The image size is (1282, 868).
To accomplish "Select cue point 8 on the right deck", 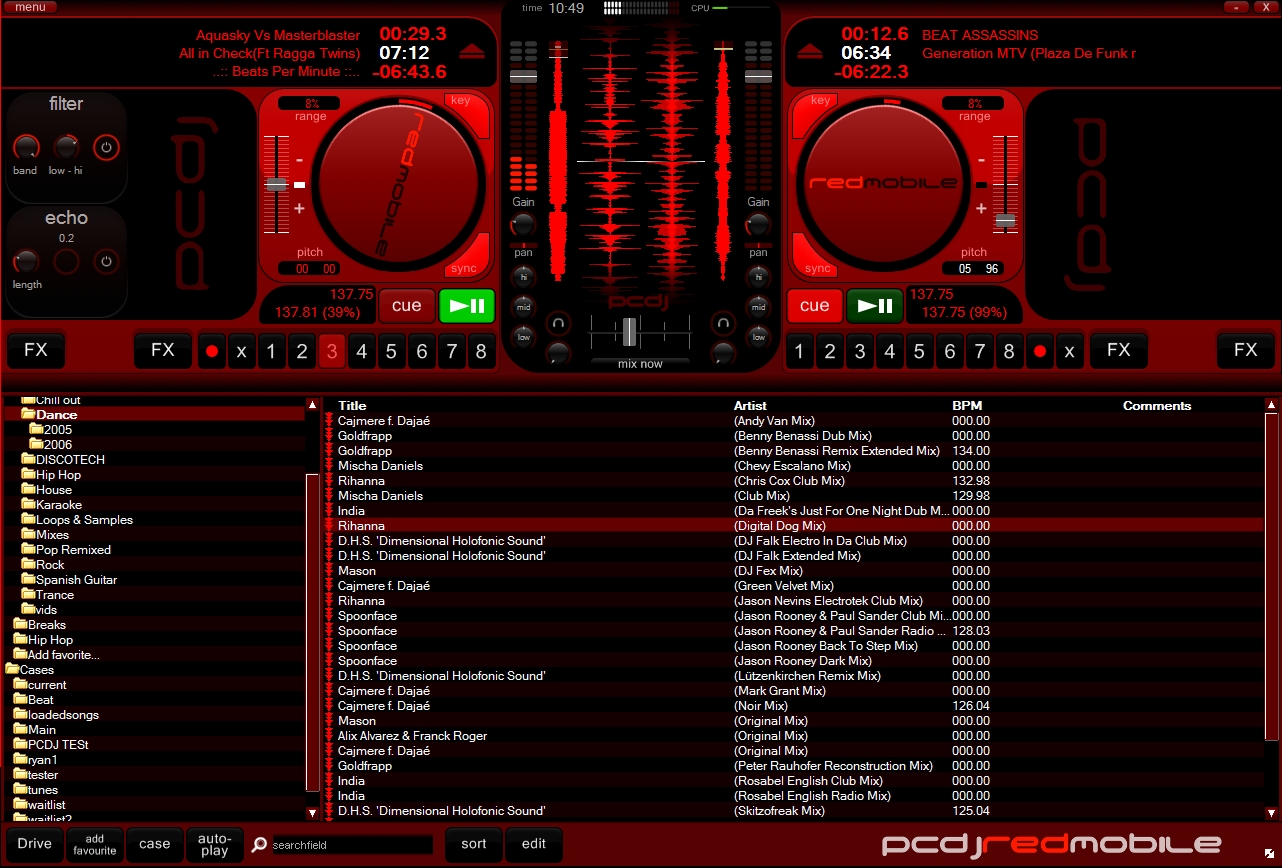I will [x=1010, y=351].
